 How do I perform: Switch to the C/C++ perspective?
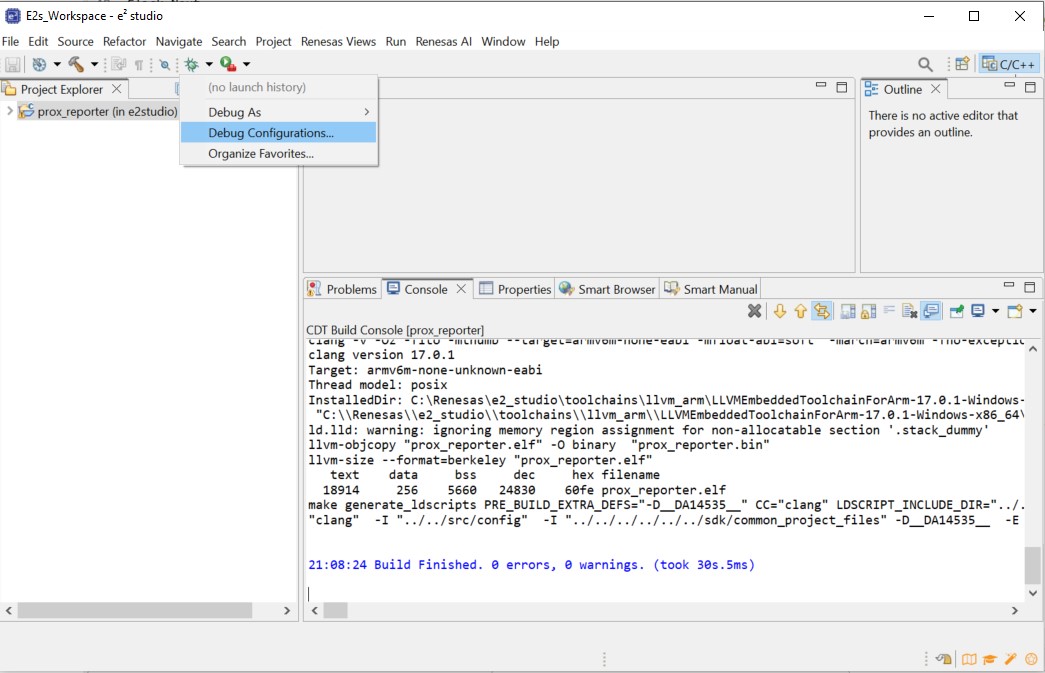1008,64
